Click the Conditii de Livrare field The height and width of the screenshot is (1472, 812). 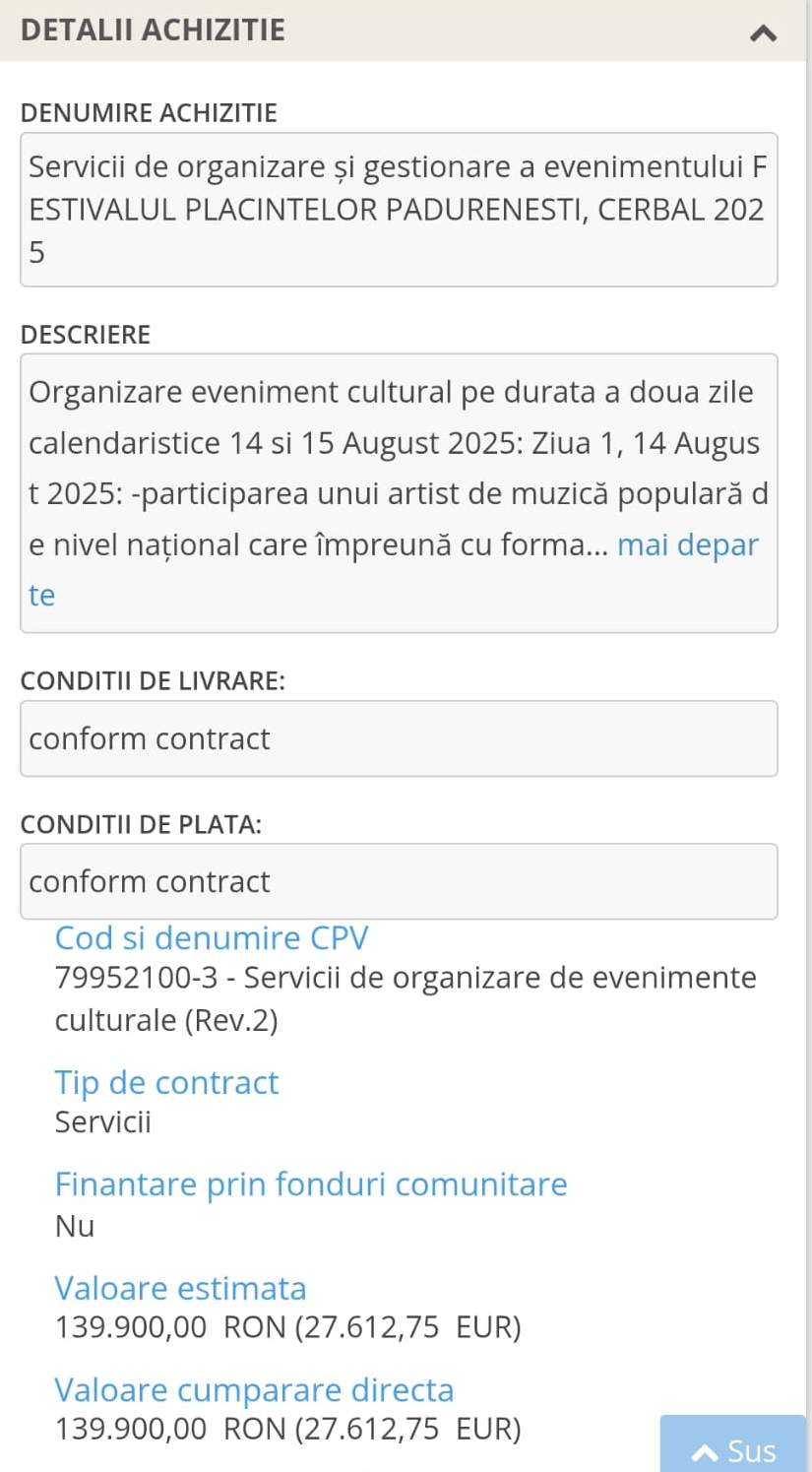tap(399, 738)
